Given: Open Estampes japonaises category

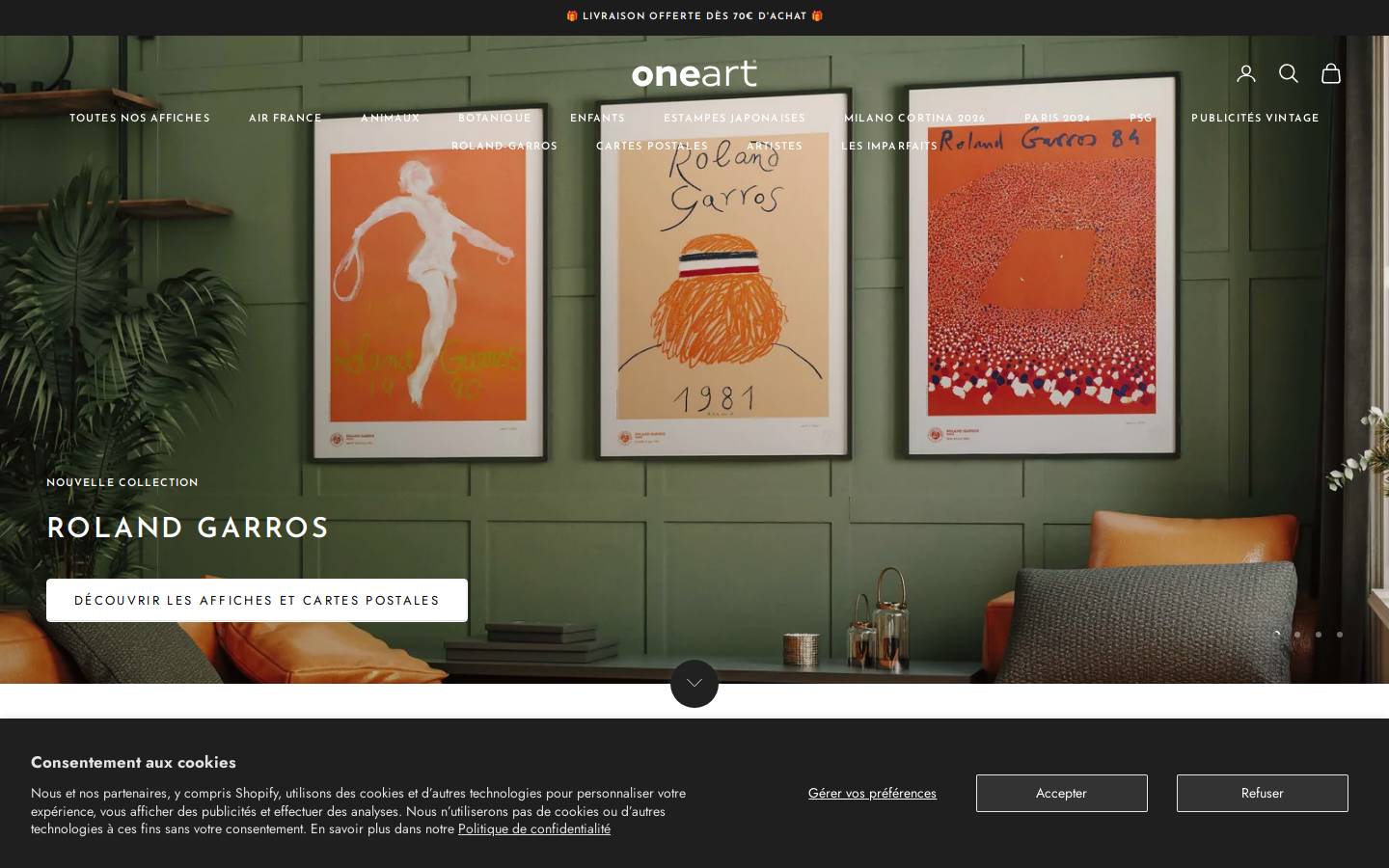Looking at the screenshot, I should (x=735, y=119).
